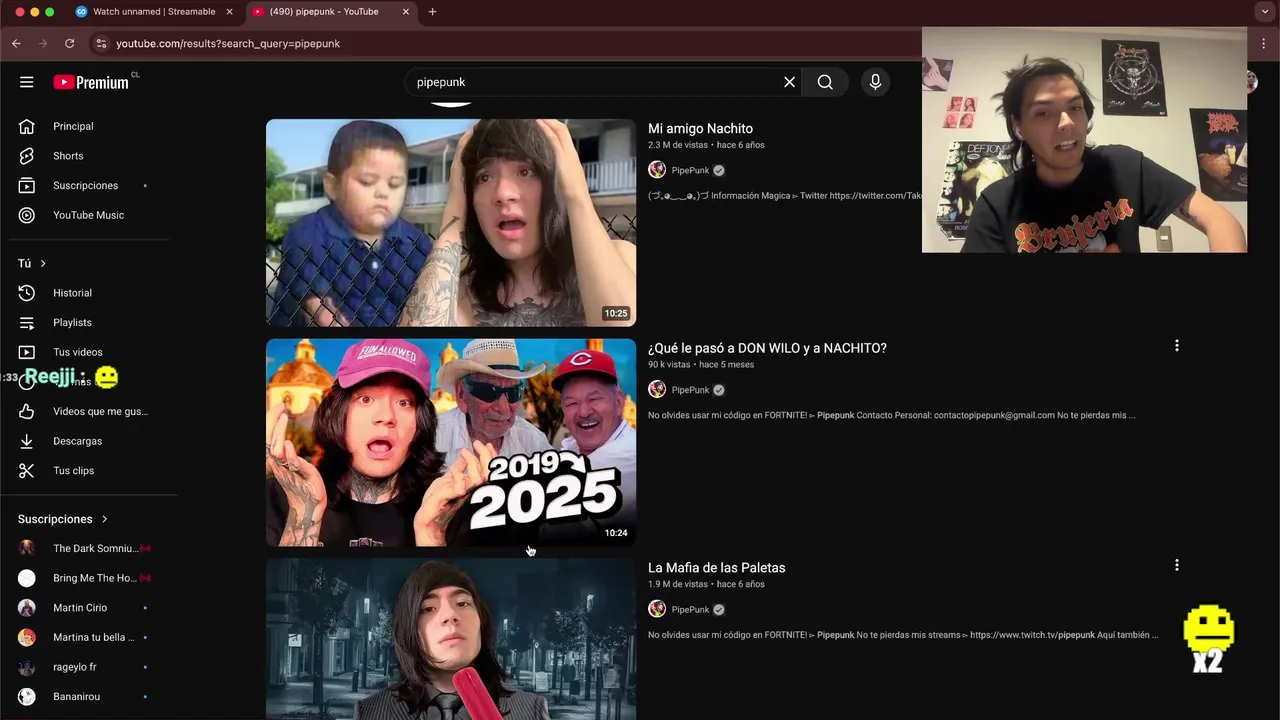Switch to Watch unnamed Streamable tab
This screenshot has height=720, width=1280.
coord(154,12)
